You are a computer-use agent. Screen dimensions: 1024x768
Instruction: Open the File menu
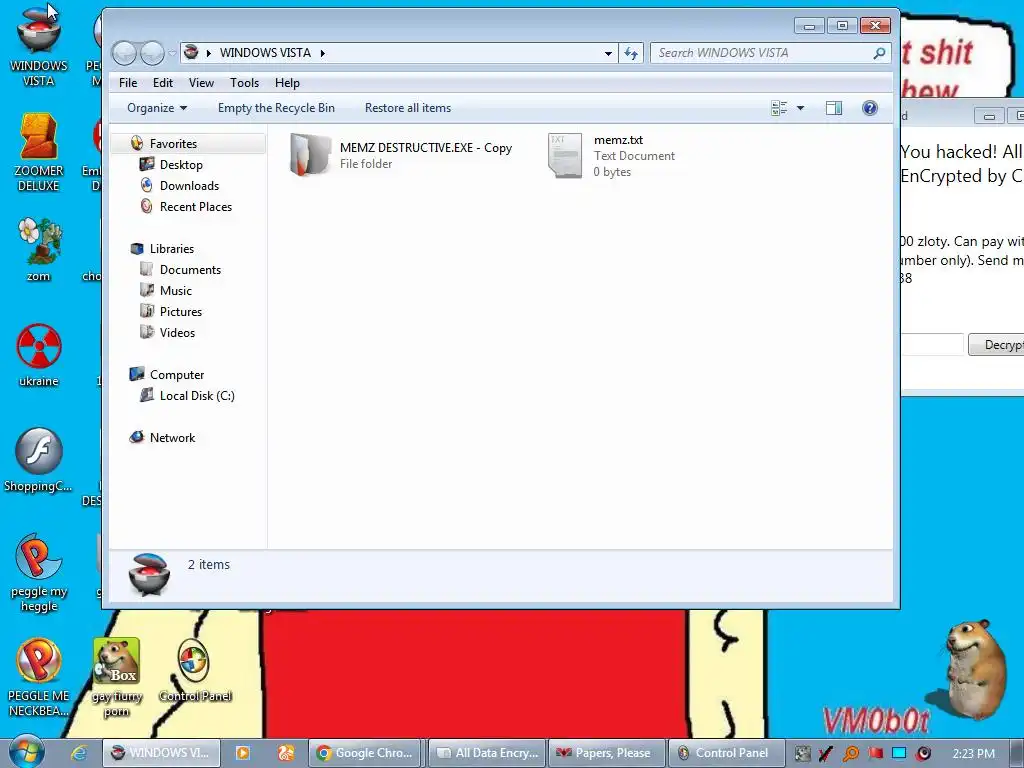[x=128, y=83]
